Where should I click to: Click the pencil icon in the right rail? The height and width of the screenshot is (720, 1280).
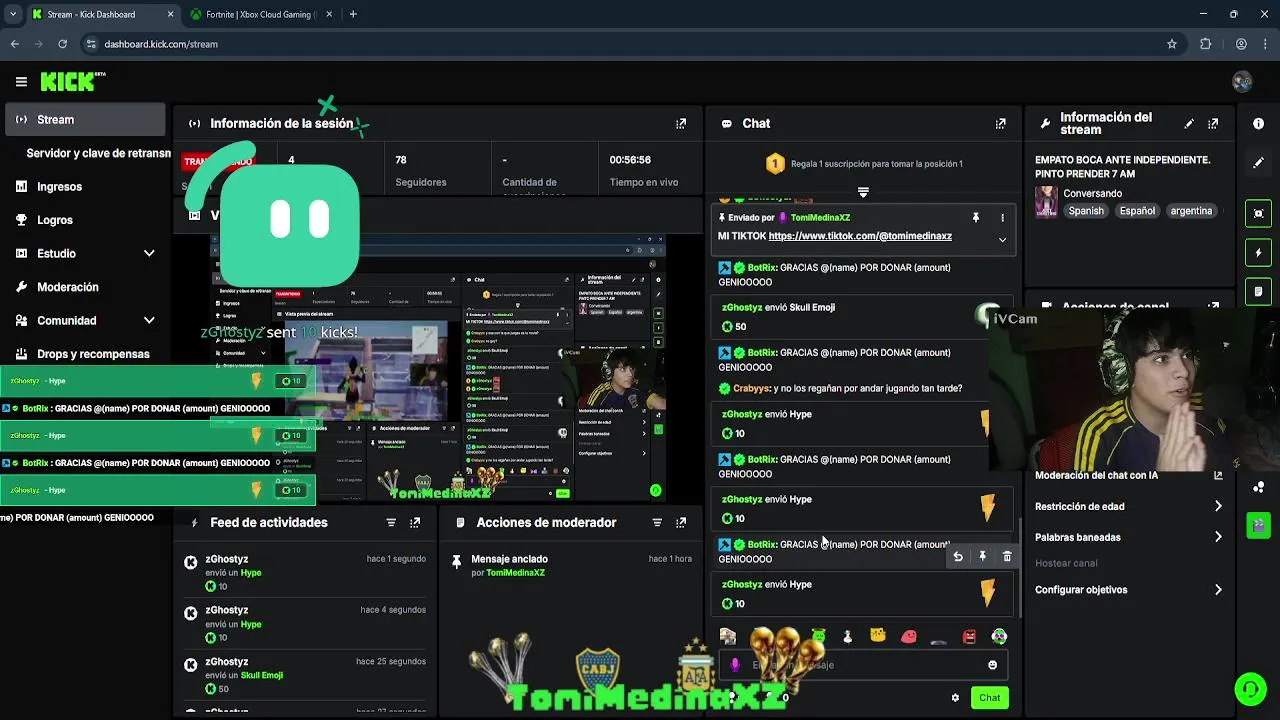click(x=1258, y=162)
